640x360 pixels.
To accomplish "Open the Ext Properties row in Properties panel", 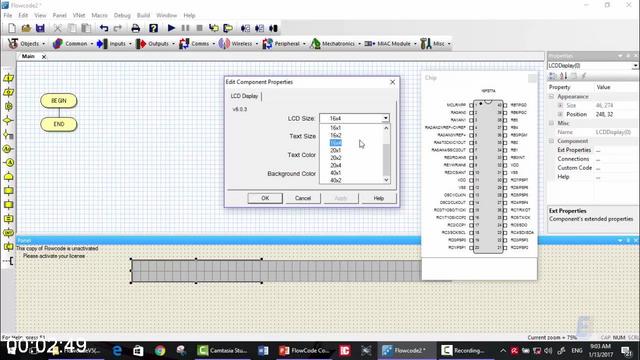I will point(593,150).
